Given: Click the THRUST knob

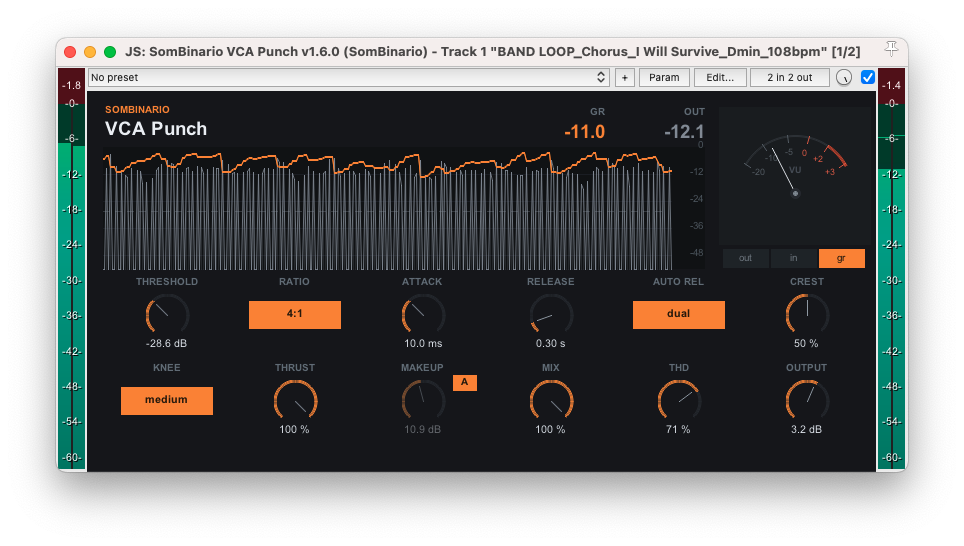Looking at the screenshot, I should (x=295, y=402).
